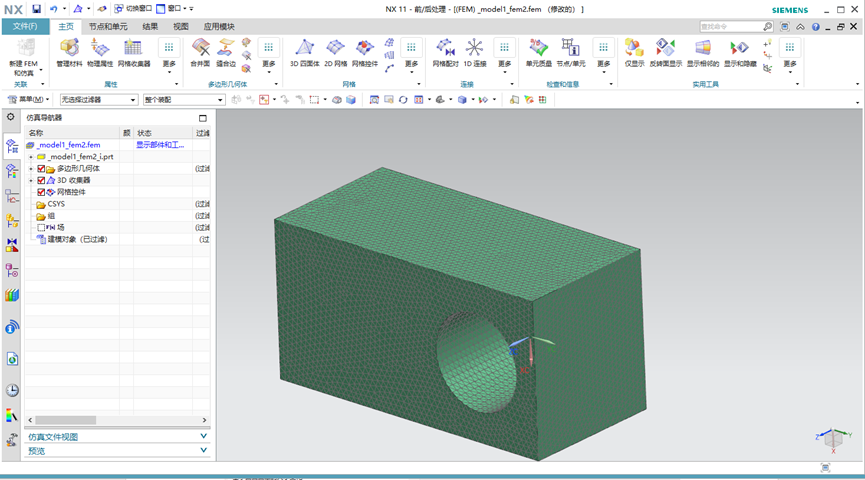Toggle the 3D 收集器 checkbox
Screen dimensions: 865x480
[x=41, y=180]
